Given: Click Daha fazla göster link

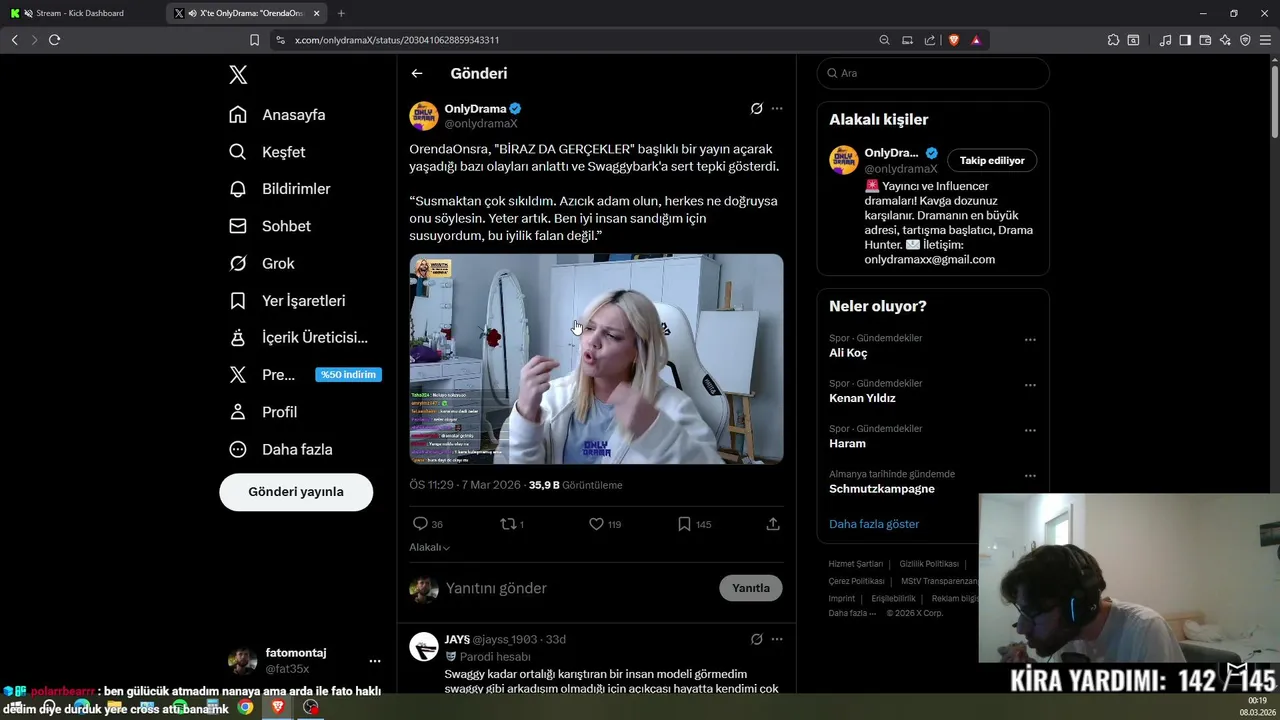Looking at the screenshot, I should coord(874,524).
